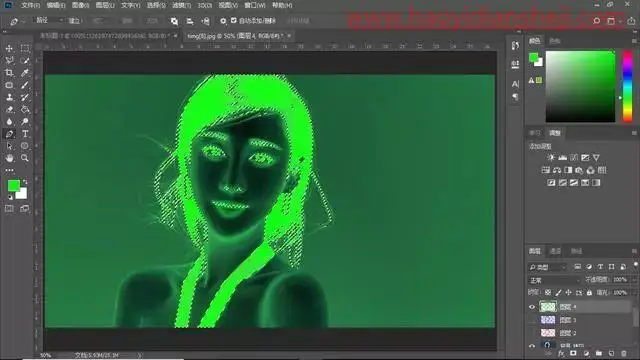Select the Dodge tool
This screenshot has width=640, height=360.
tap(25, 122)
